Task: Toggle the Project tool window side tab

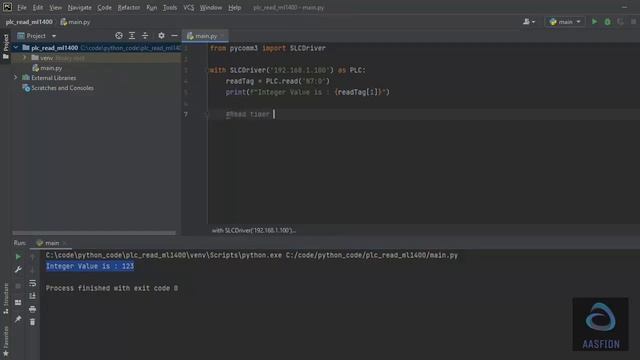Action: (5, 46)
